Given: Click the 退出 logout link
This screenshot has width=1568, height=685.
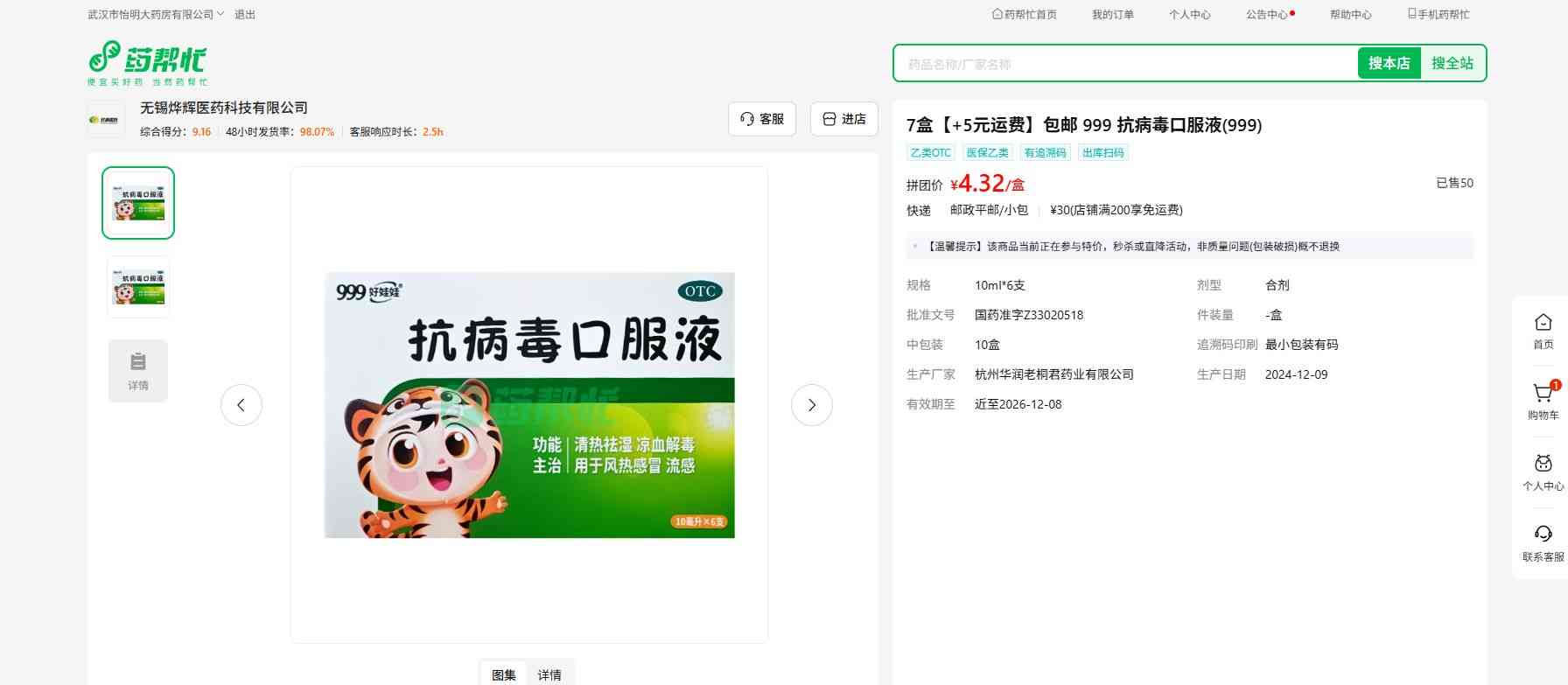Looking at the screenshot, I should [245, 15].
